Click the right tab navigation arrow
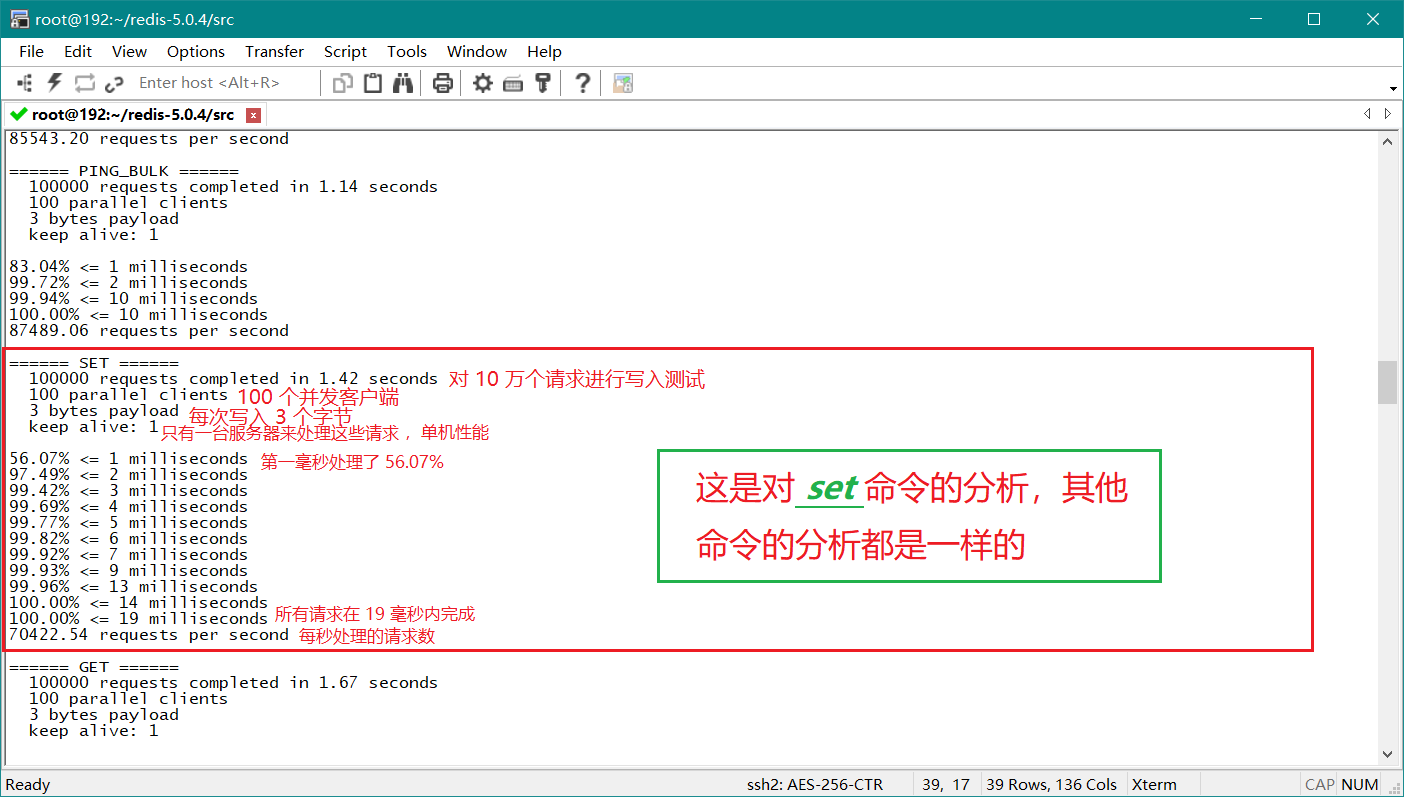The width and height of the screenshot is (1404, 797). coord(1387,114)
